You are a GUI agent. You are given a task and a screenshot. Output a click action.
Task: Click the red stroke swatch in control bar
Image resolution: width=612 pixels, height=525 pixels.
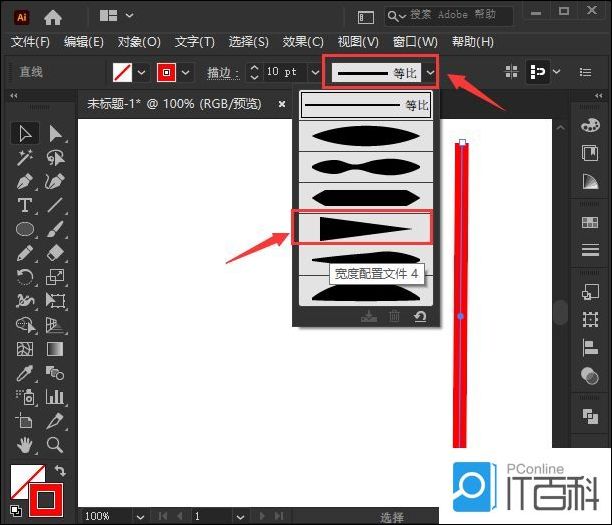pos(166,73)
